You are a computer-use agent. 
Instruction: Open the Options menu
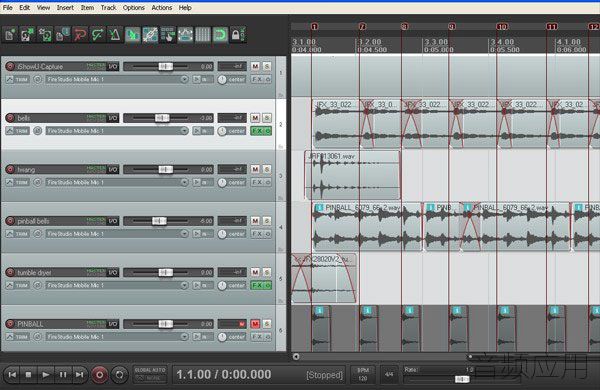[134, 7]
